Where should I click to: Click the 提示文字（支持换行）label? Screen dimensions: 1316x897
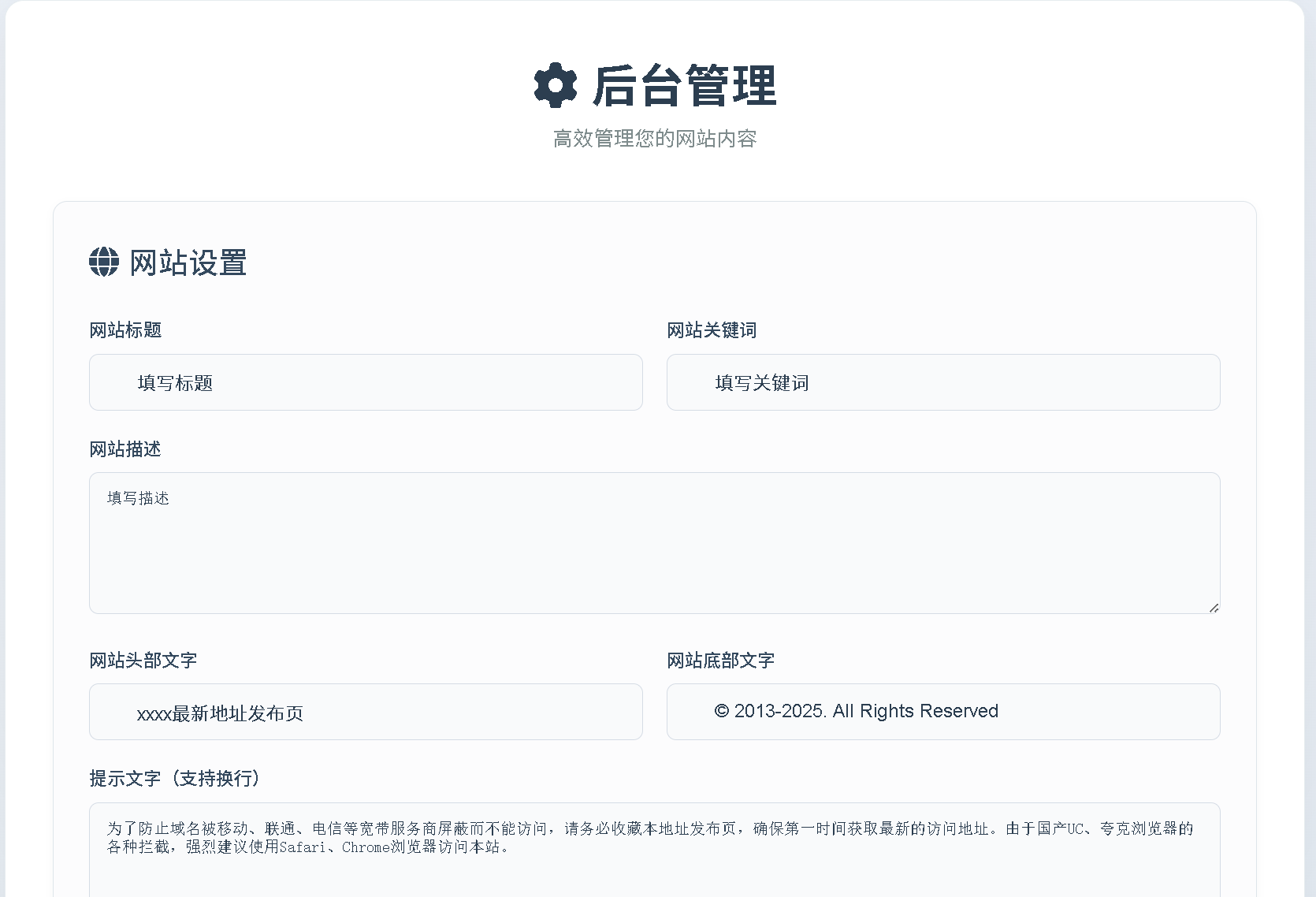(x=175, y=779)
